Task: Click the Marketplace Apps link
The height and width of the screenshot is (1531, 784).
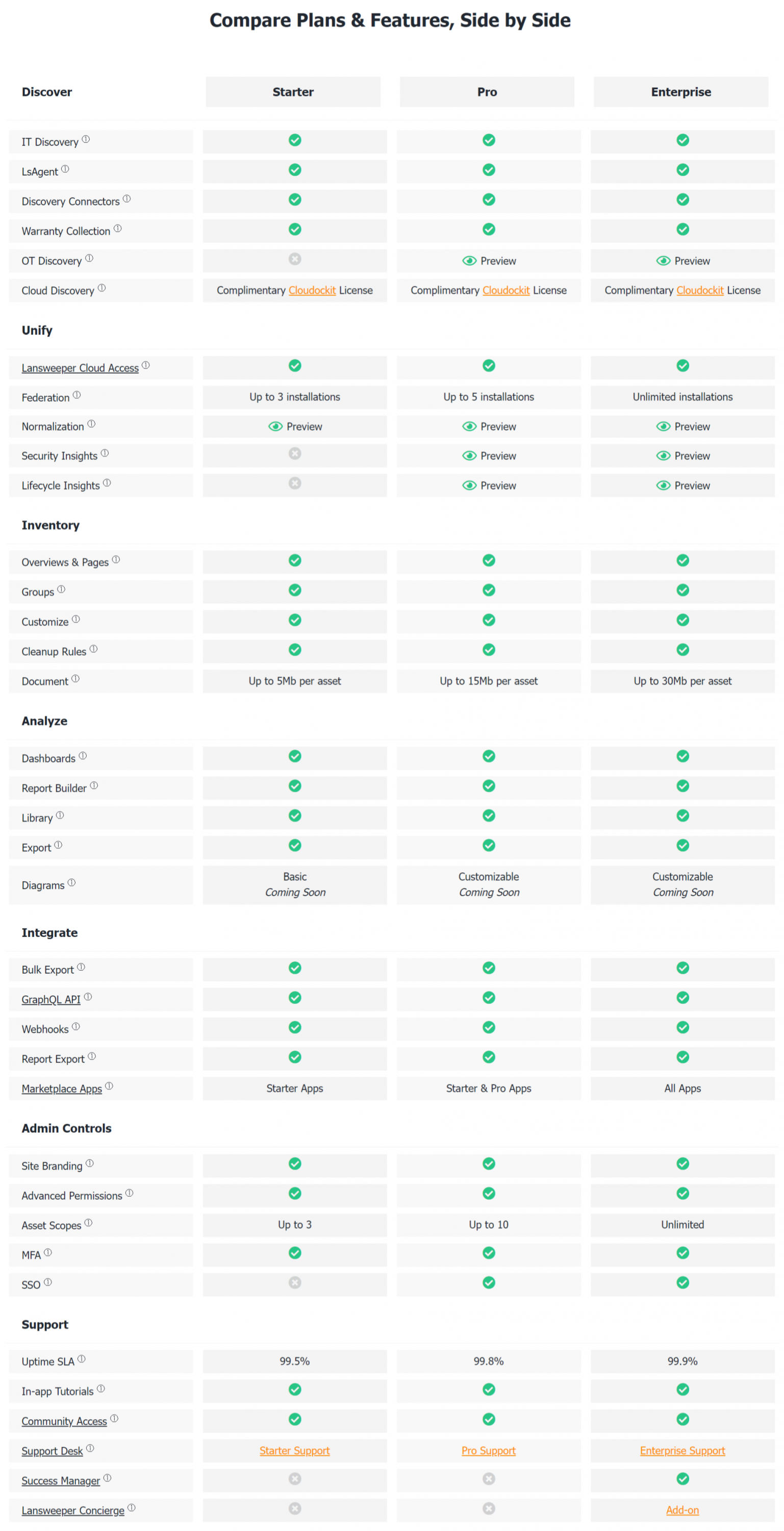Action: 62,1089
